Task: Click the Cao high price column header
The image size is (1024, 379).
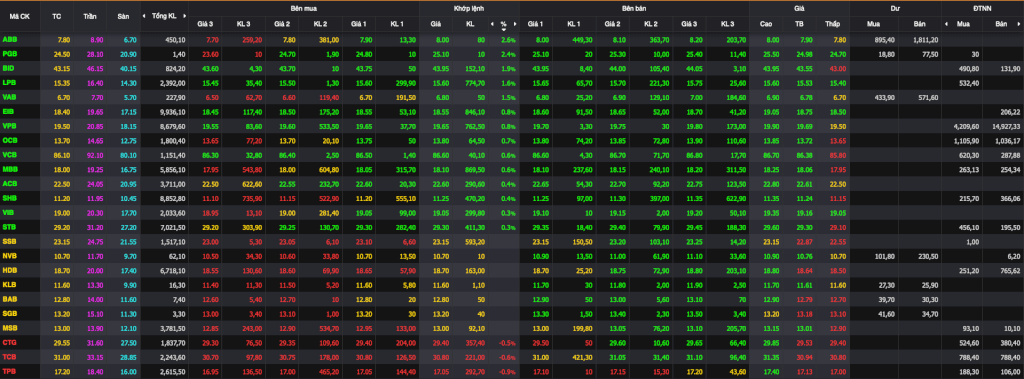Action: click(x=765, y=24)
